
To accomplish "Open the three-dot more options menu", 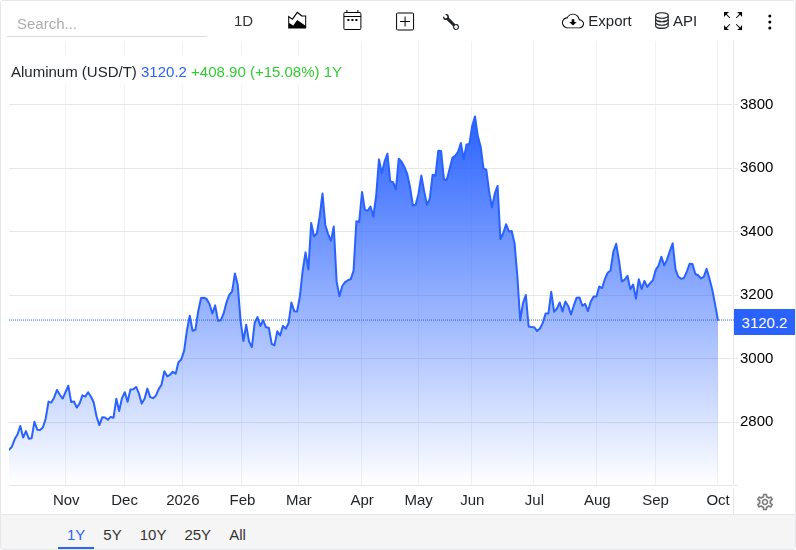I will pyautogui.click(x=770, y=22).
